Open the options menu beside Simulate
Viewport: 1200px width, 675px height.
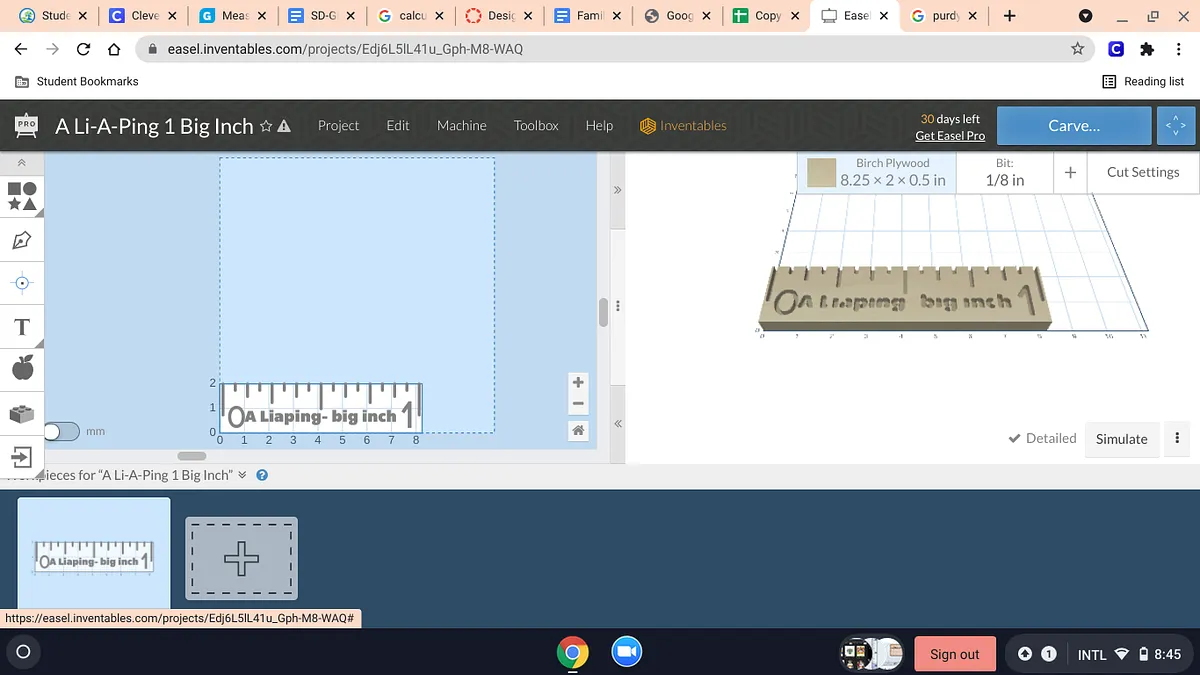1177,438
